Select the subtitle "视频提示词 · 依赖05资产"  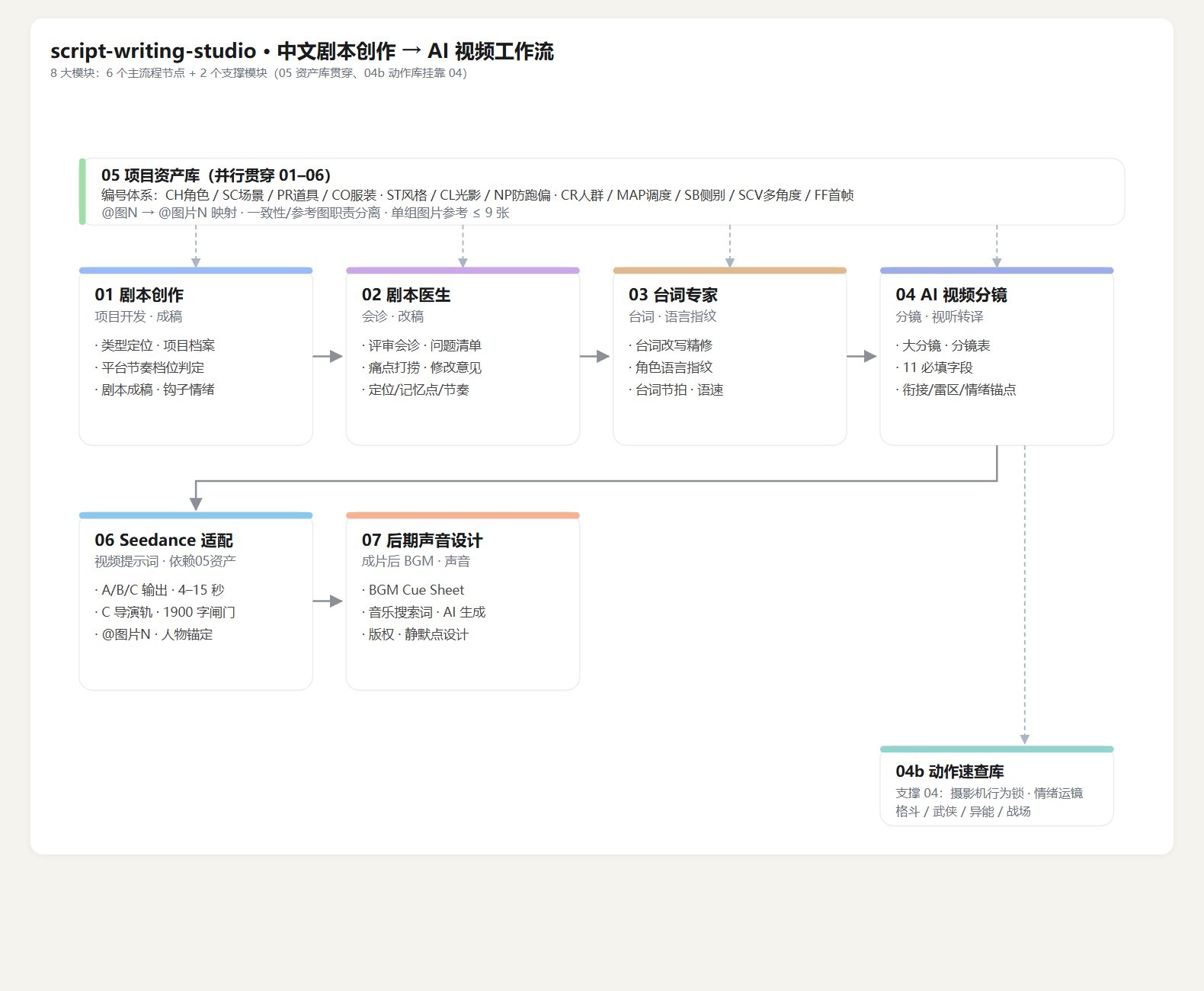click(x=165, y=561)
